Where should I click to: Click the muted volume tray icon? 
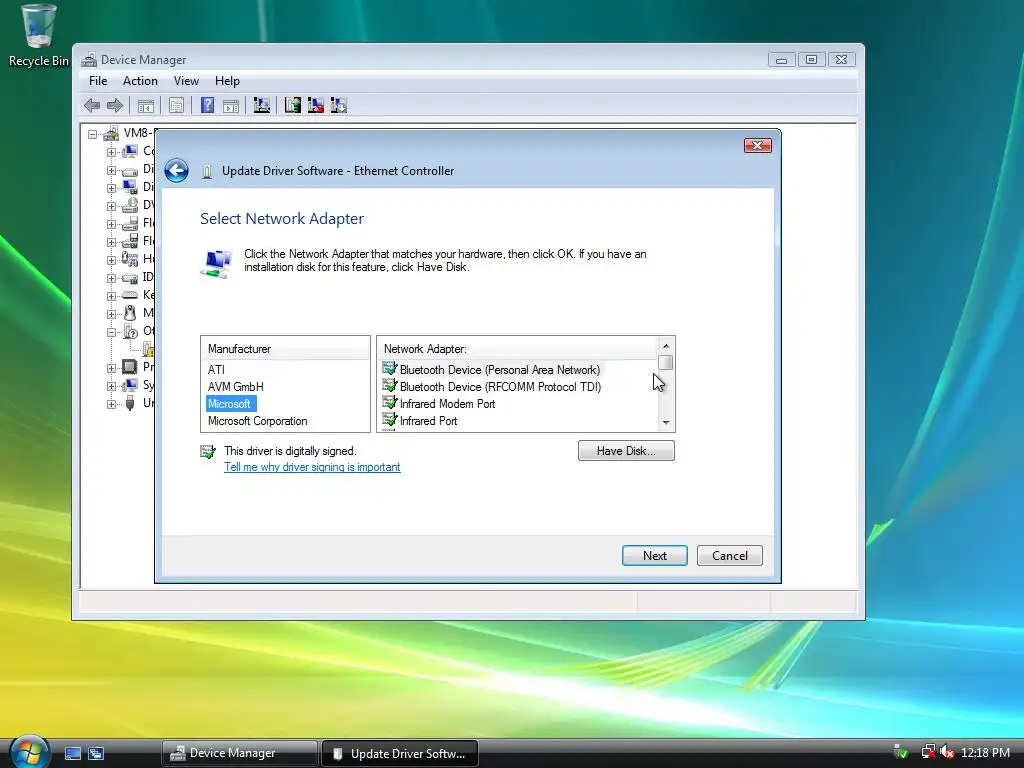[x=947, y=752]
